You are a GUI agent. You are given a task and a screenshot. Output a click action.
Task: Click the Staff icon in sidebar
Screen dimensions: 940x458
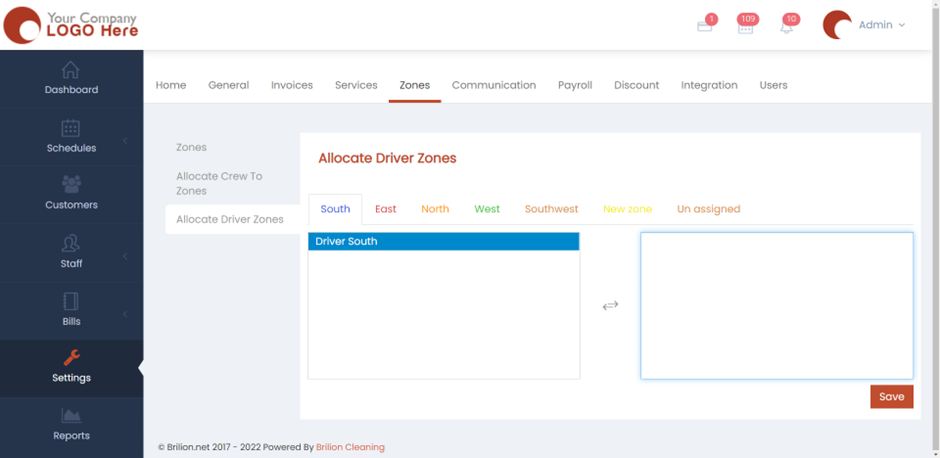pyautogui.click(x=71, y=243)
